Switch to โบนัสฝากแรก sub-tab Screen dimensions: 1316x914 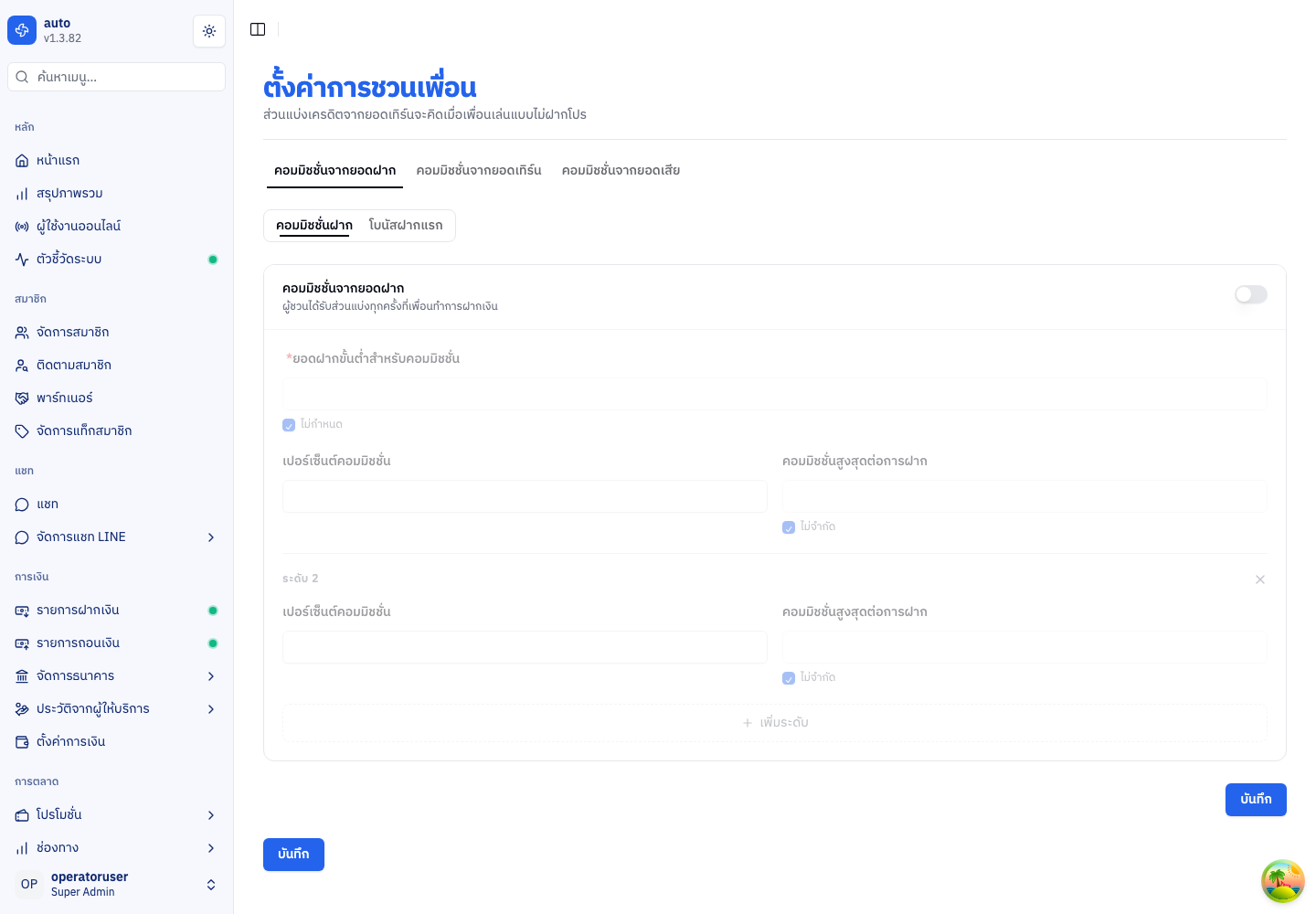406,225
